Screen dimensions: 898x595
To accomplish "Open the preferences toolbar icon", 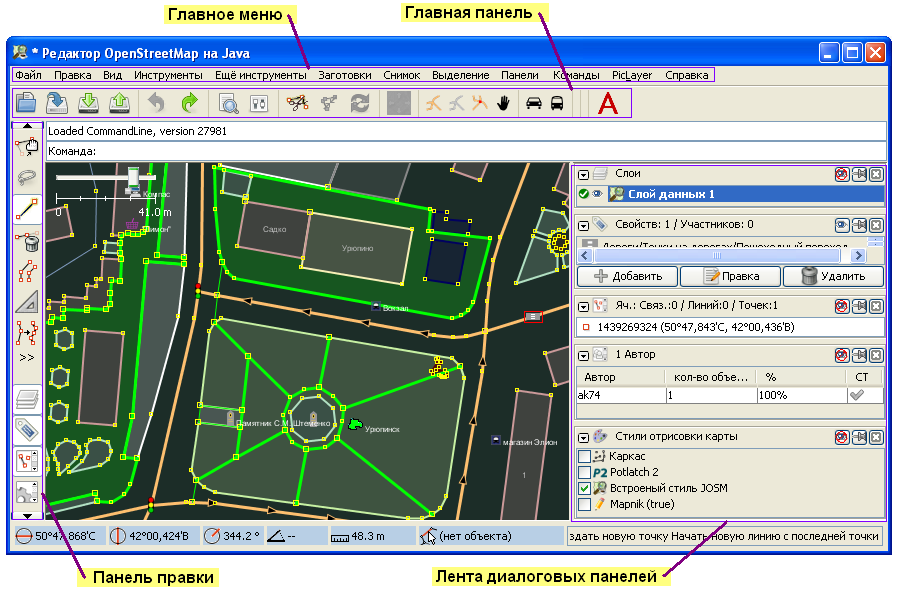I will coord(258,104).
